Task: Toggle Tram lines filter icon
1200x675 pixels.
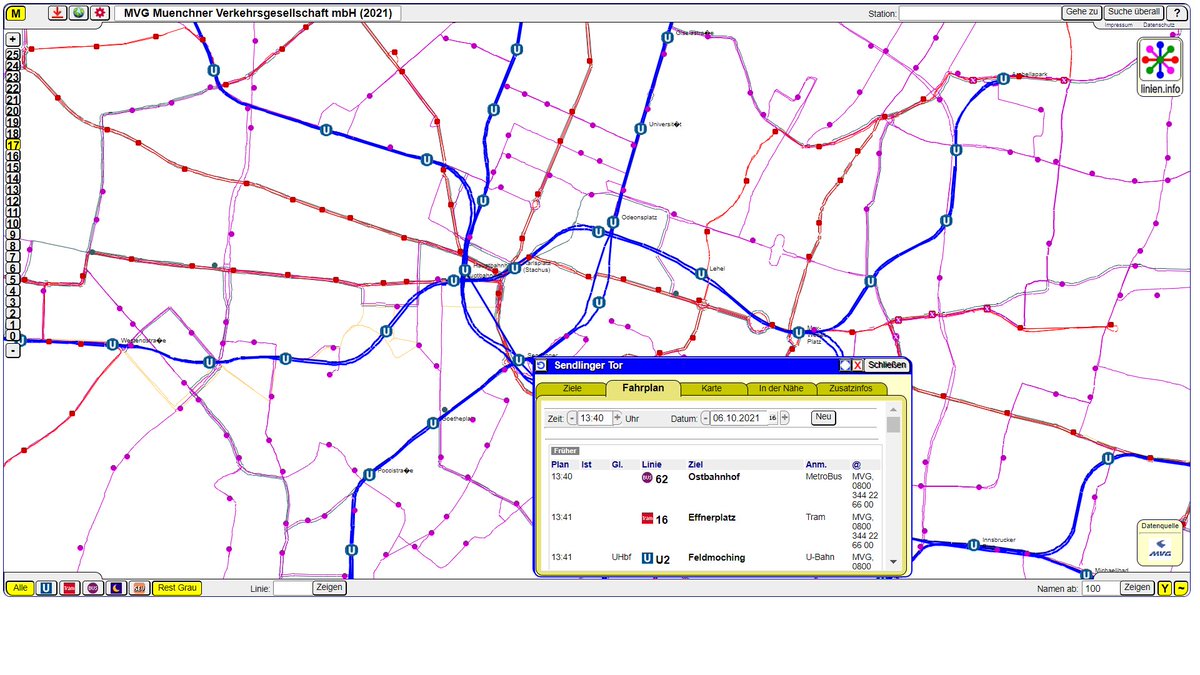Action: (x=69, y=588)
